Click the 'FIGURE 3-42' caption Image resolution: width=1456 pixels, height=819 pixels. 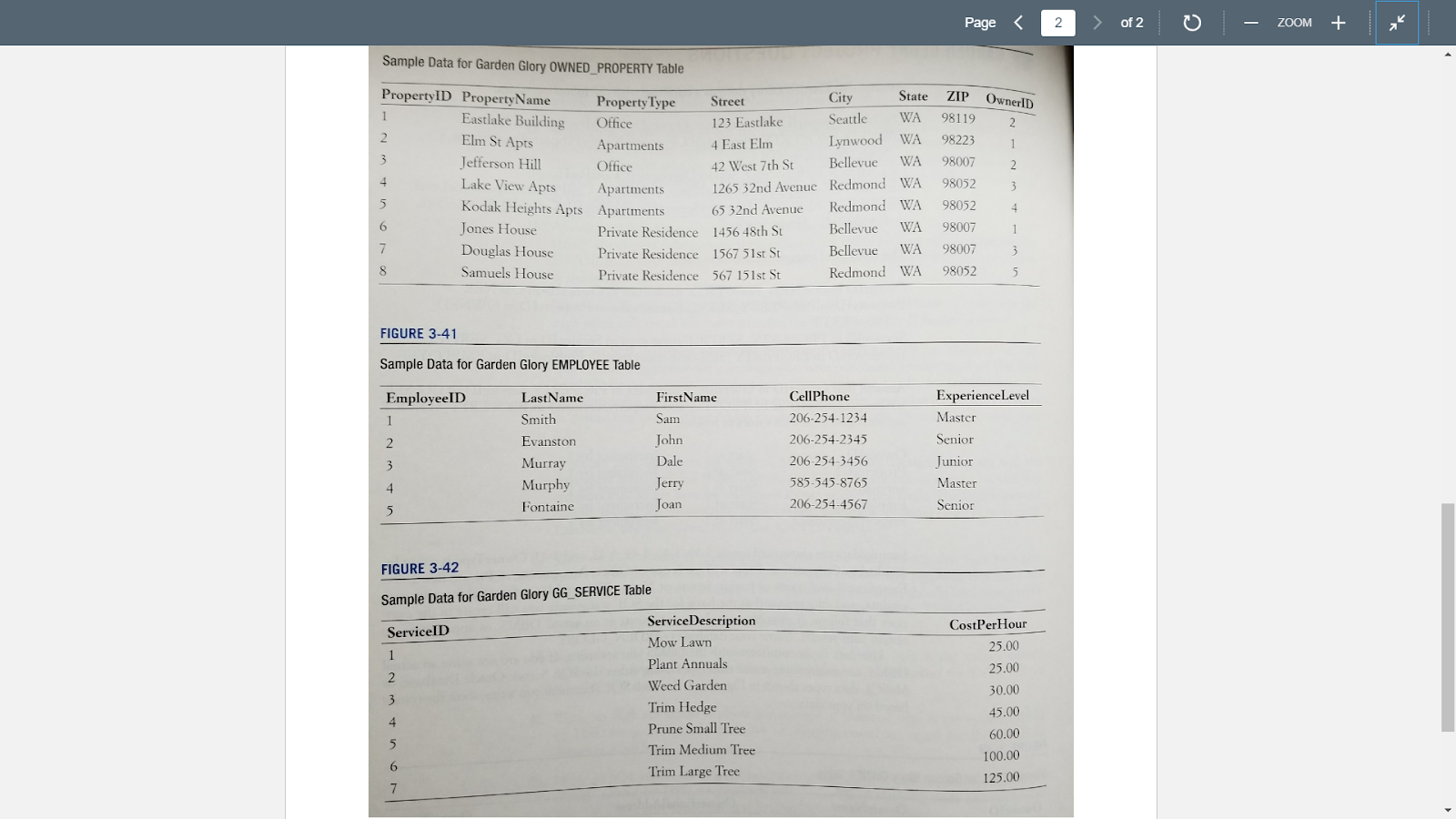pyautogui.click(x=420, y=569)
